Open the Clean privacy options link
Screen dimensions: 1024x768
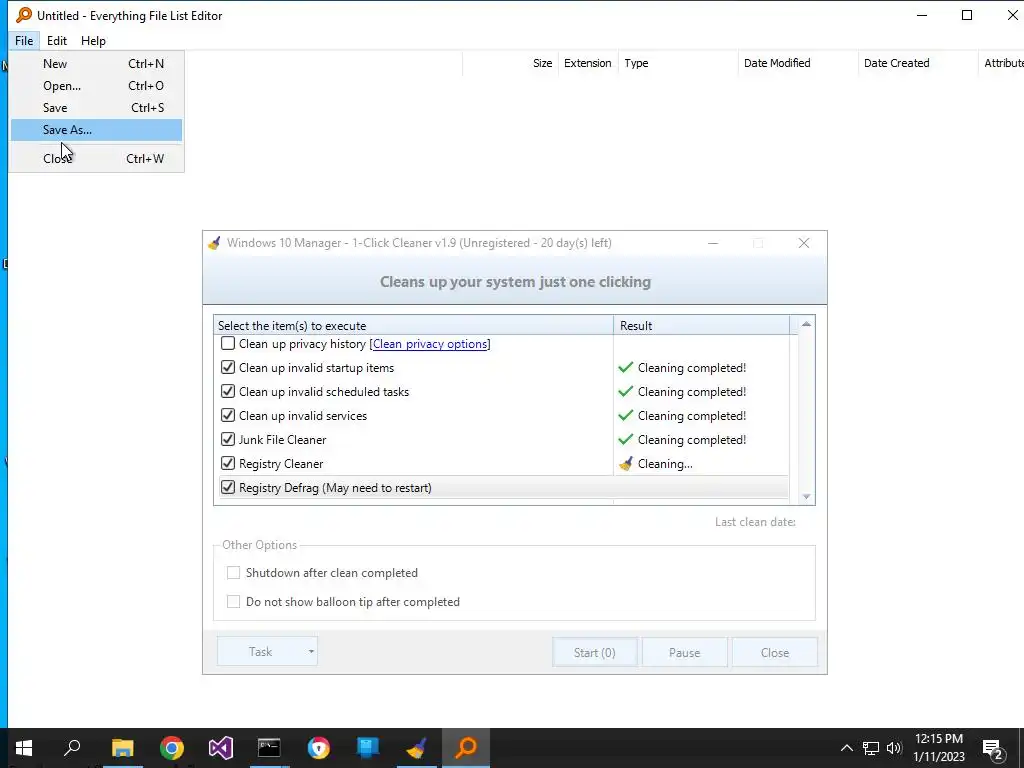[430, 344]
